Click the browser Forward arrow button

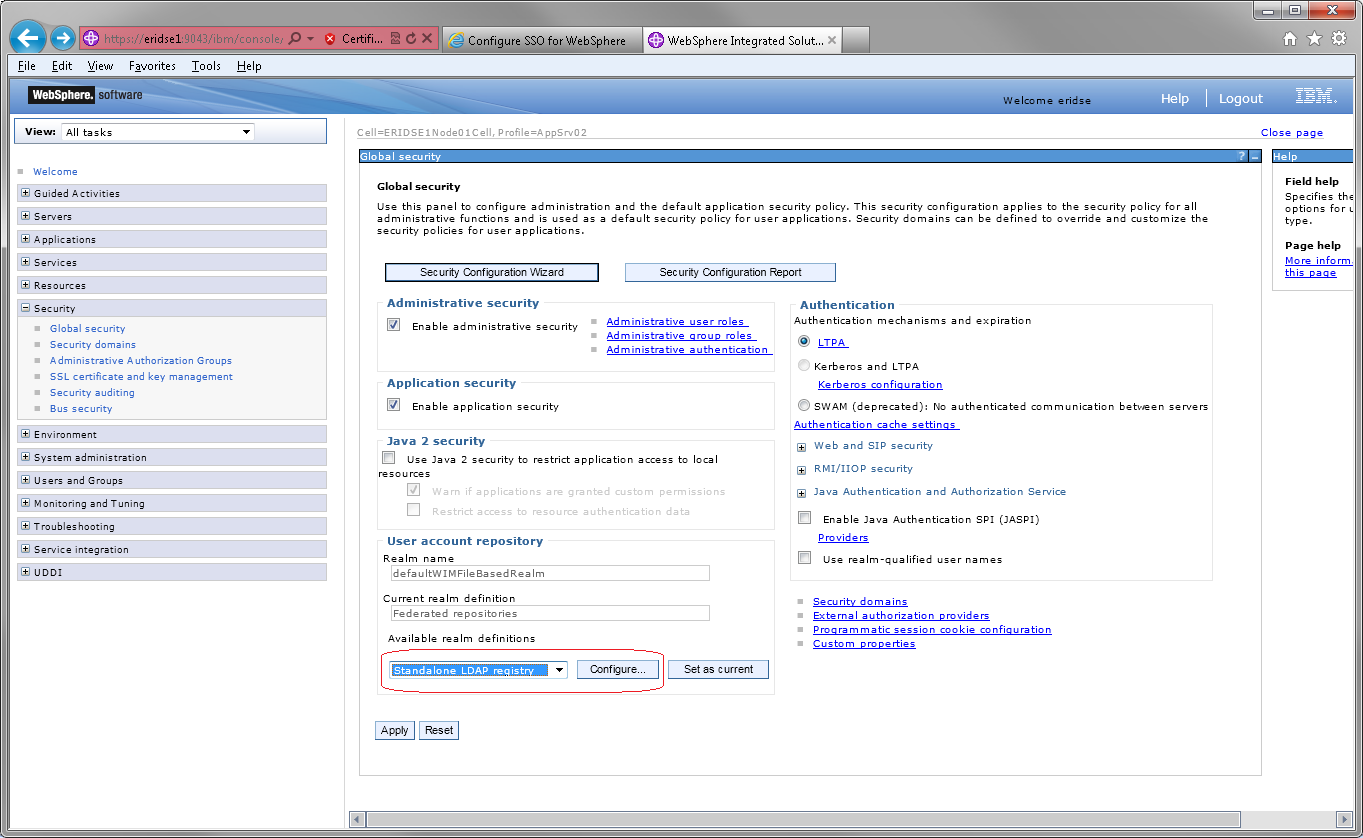coord(63,39)
